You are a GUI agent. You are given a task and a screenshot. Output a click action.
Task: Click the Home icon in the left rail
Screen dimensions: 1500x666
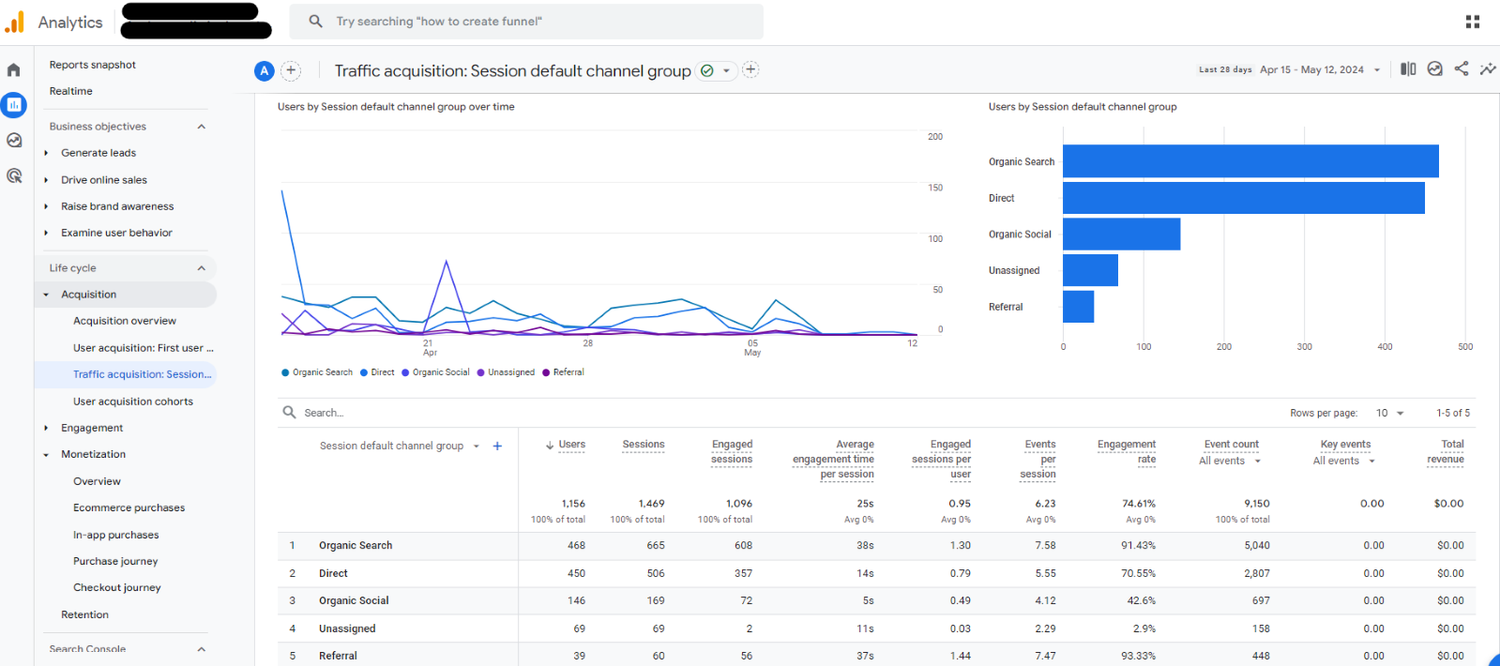pyautogui.click(x=14, y=70)
